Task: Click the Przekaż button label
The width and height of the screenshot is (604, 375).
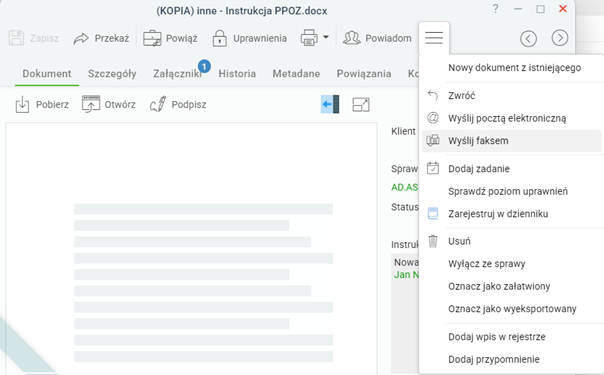Action: click(112, 38)
